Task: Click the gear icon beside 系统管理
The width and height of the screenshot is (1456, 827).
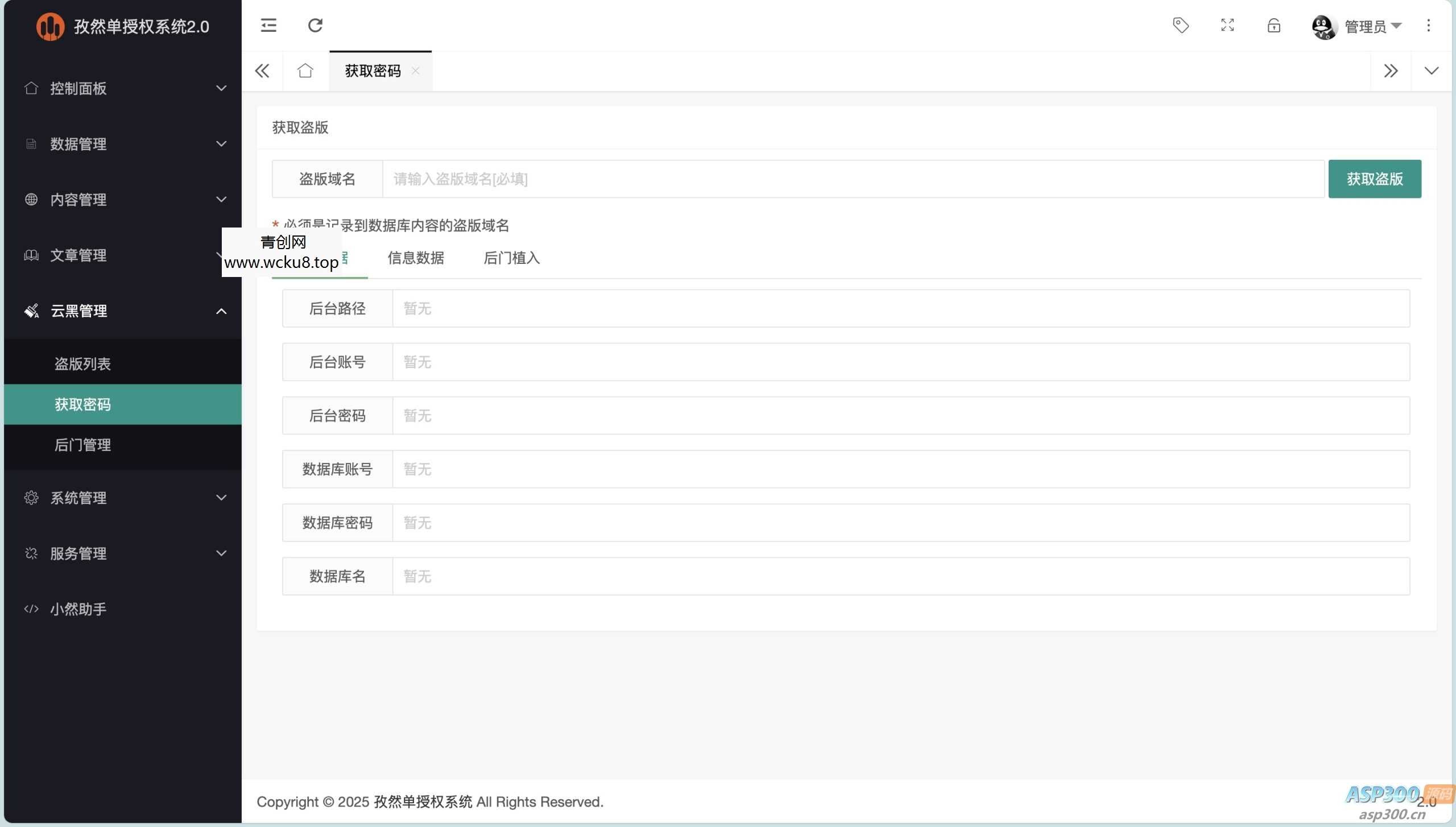Action: pos(31,497)
